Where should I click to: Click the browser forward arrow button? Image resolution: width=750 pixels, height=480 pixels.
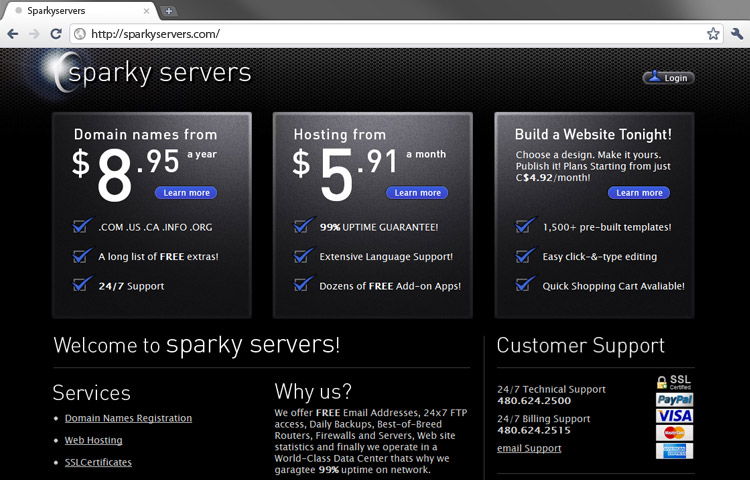click(34, 34)
